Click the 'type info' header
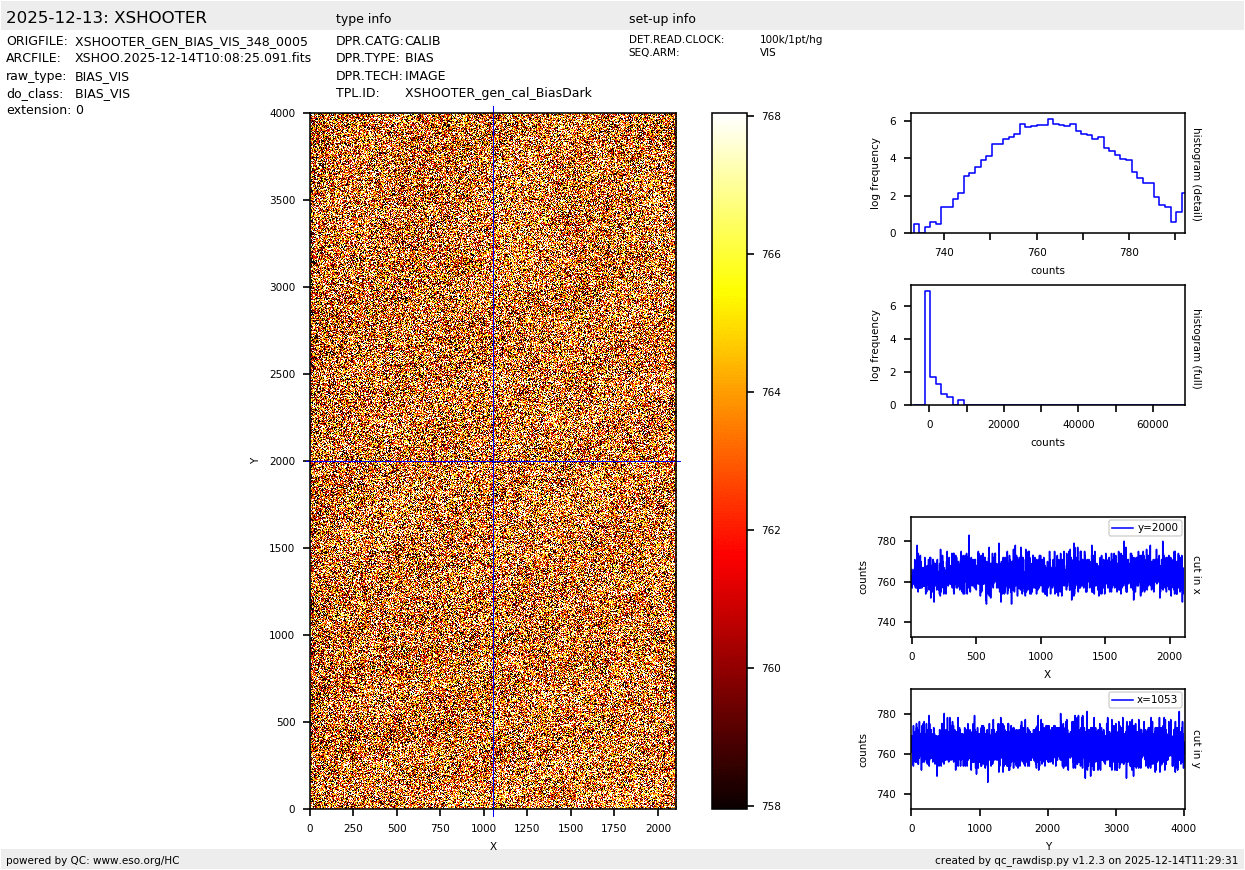This screenshot has width=1245, height=870. click(363, 19)
